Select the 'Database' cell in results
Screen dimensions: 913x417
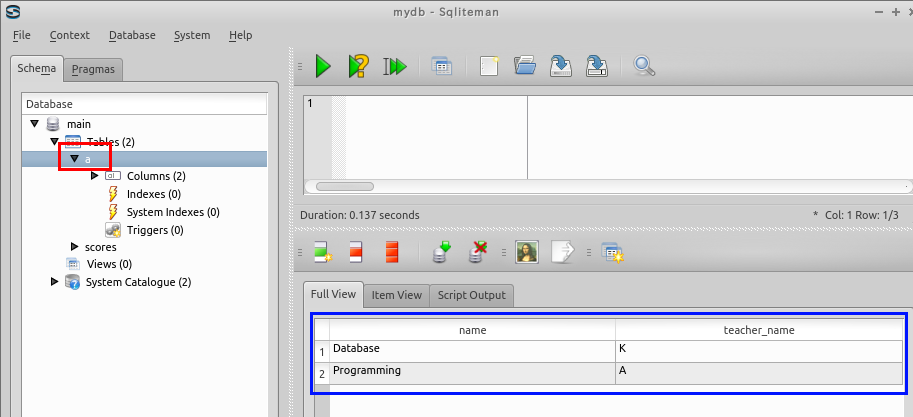[x=472, y=352]
